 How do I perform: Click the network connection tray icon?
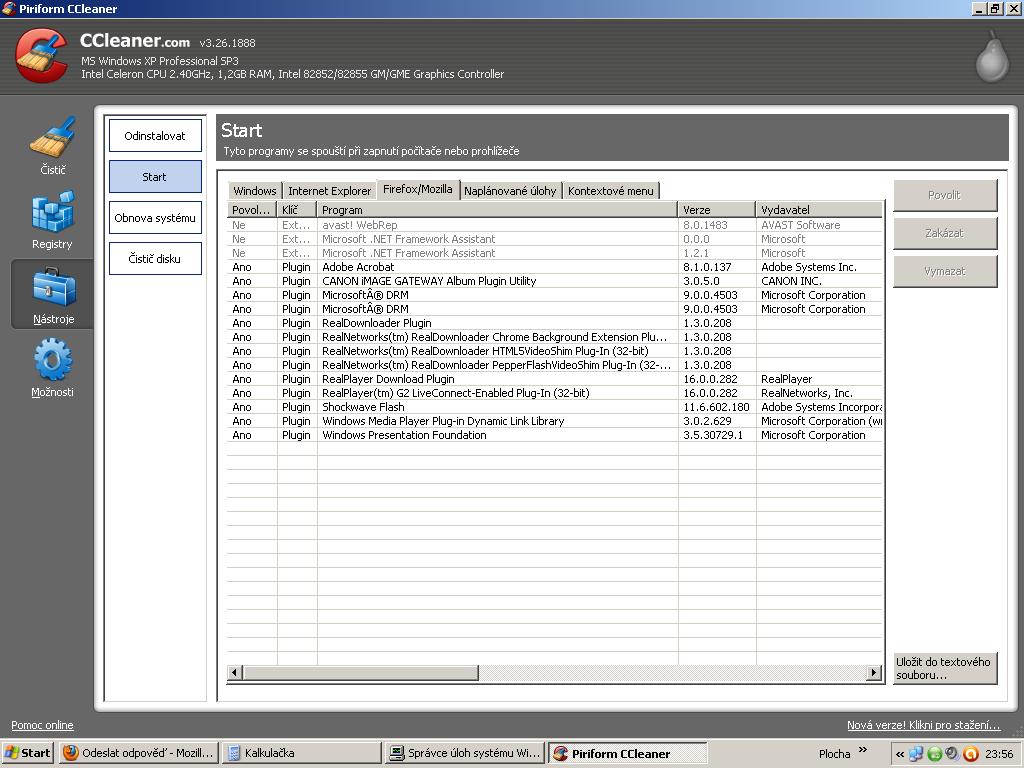click(x=916, y=754)
